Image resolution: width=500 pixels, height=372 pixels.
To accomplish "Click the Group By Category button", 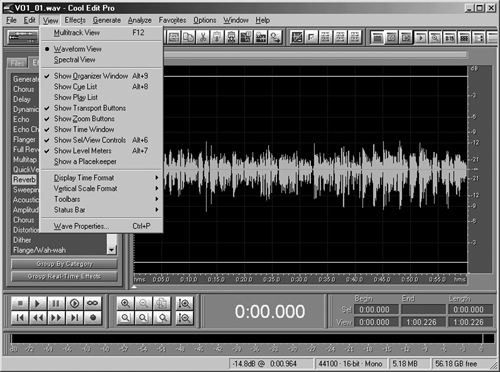I will (x=64, y=264).
